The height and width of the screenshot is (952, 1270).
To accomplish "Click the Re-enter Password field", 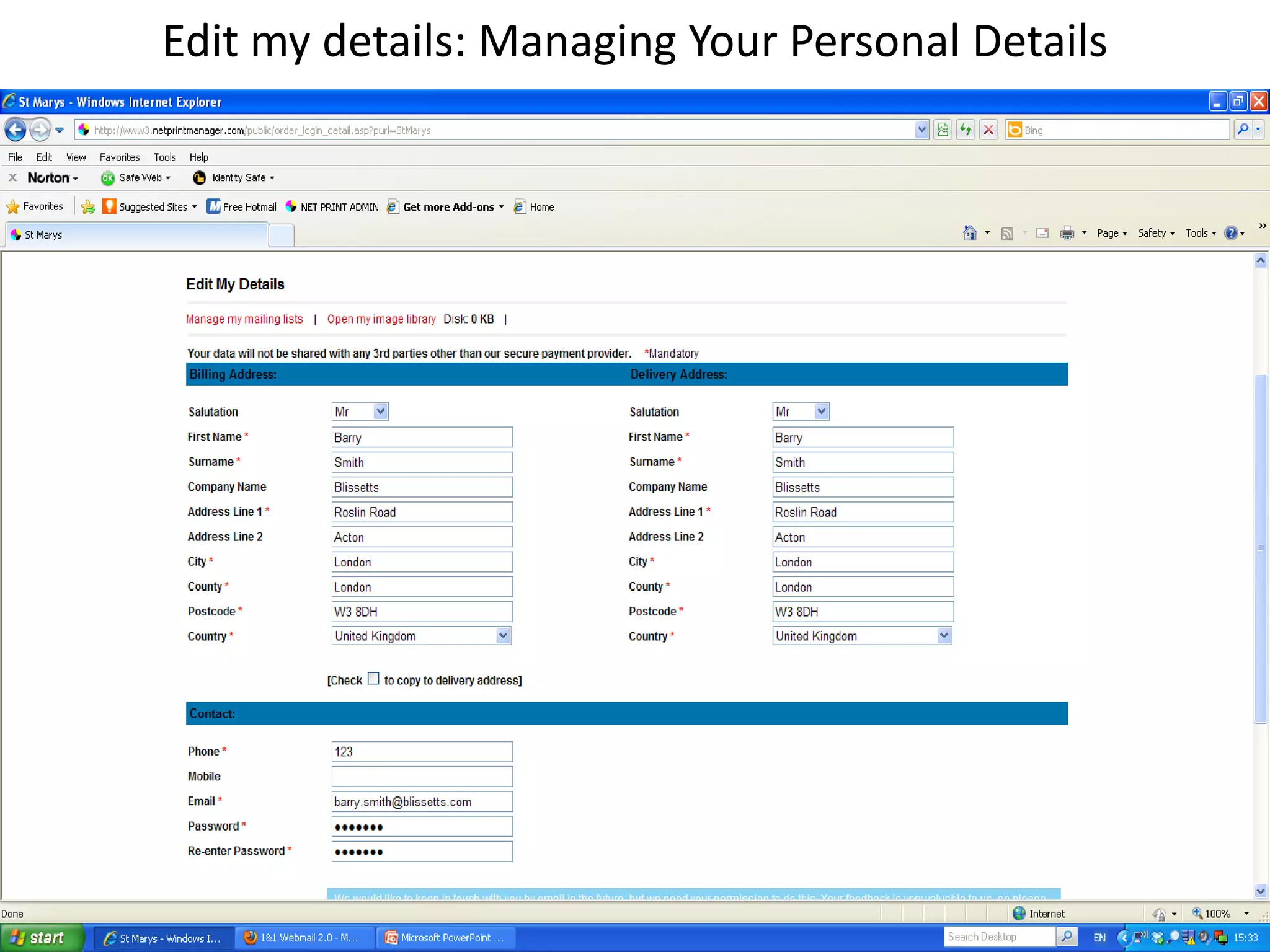I will (422, 852).
